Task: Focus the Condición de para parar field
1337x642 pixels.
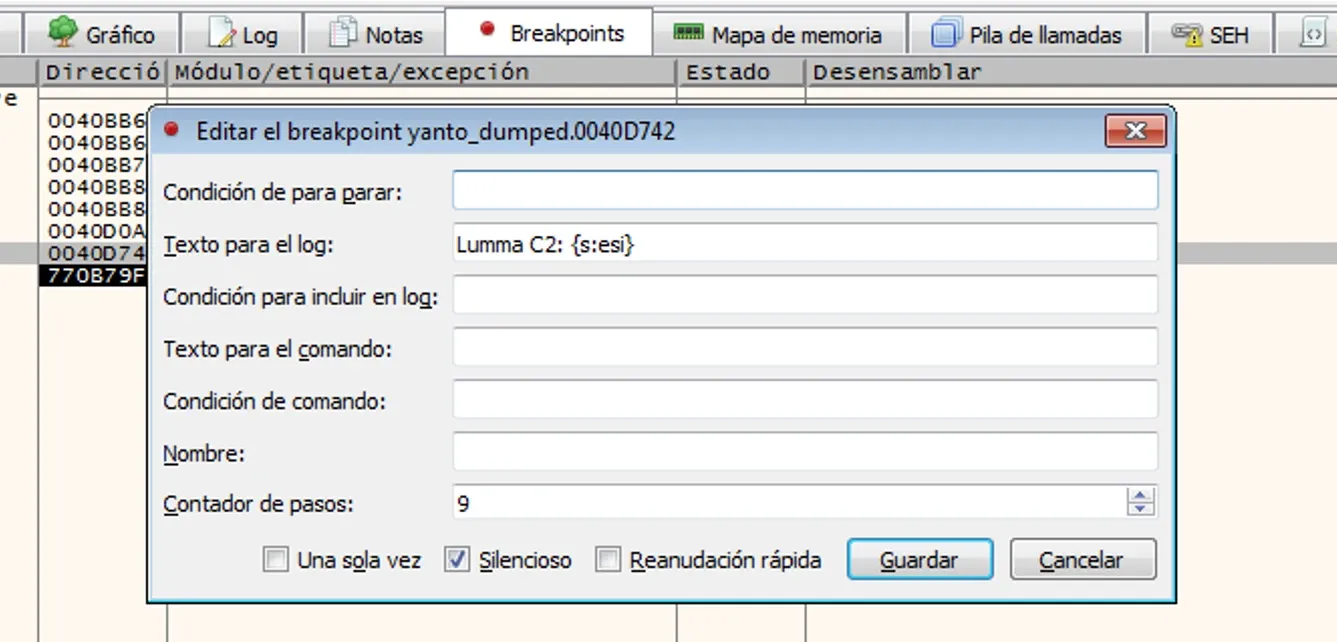Action: [x=805, y=190]
